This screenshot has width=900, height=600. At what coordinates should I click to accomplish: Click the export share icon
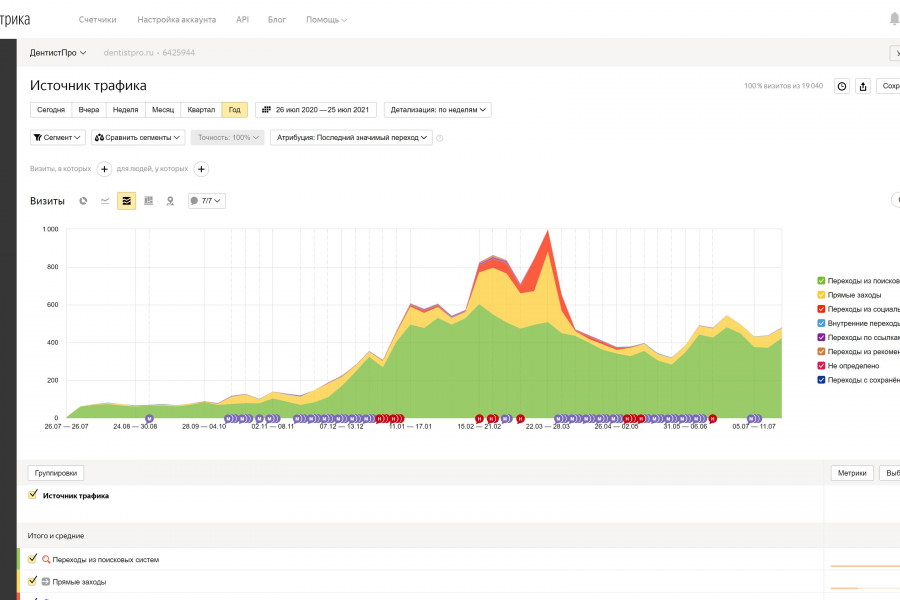[863, 86]
